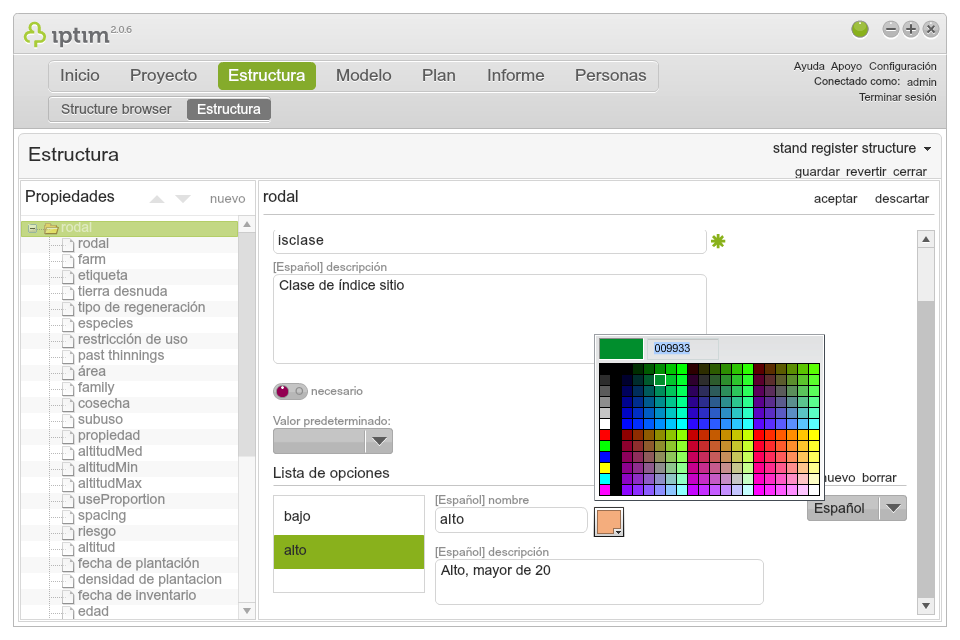Viewport: 960px width, 640px height.
Task: Collapse the rodal tree root node
Action: pyautogui.click(x=32, y=228)
